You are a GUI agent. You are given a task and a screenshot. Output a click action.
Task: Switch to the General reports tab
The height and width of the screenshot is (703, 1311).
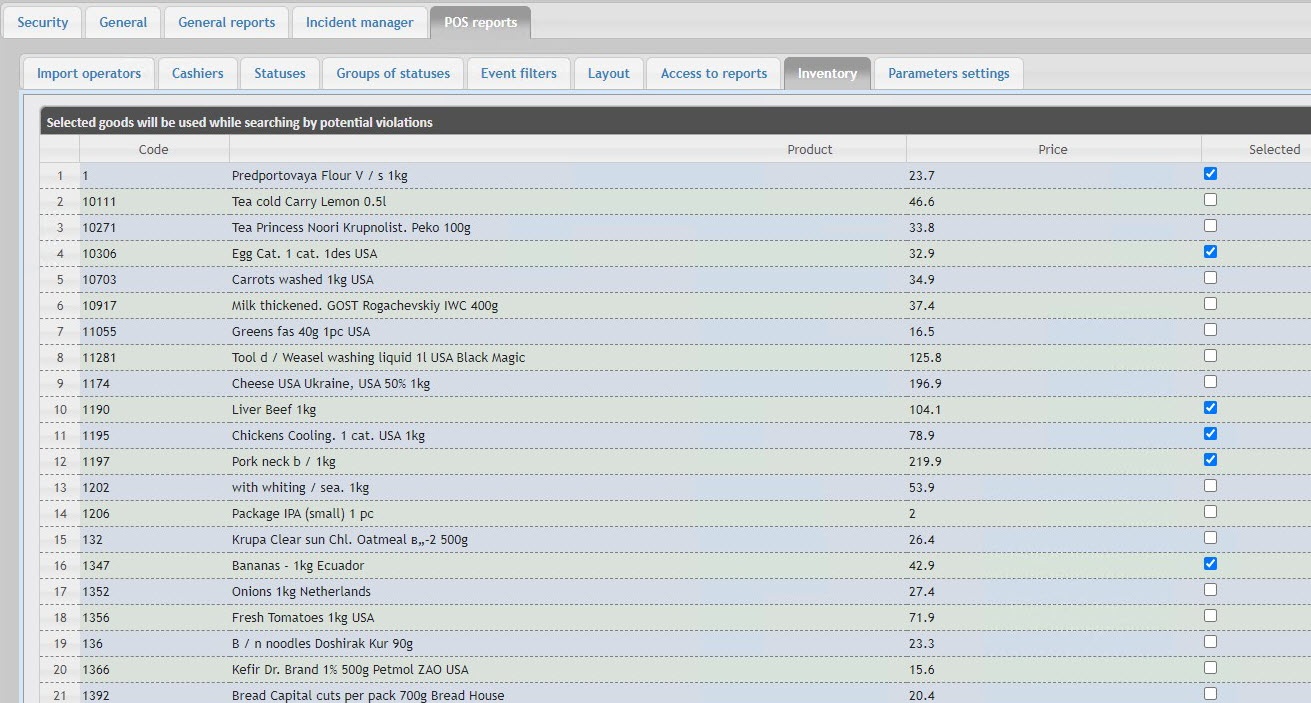click(226, 22)
